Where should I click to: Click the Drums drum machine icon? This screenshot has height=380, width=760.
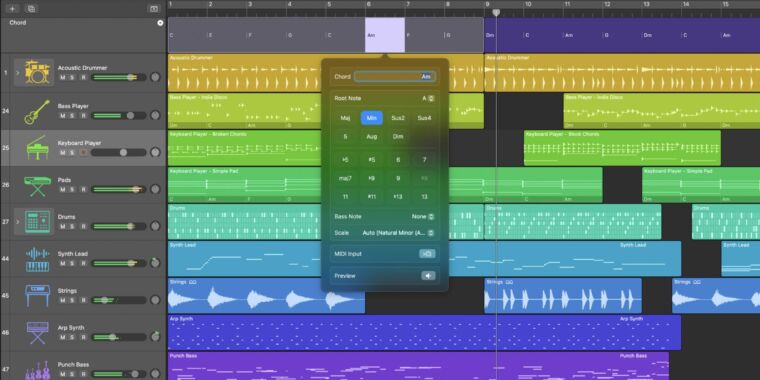click(37, 222)
